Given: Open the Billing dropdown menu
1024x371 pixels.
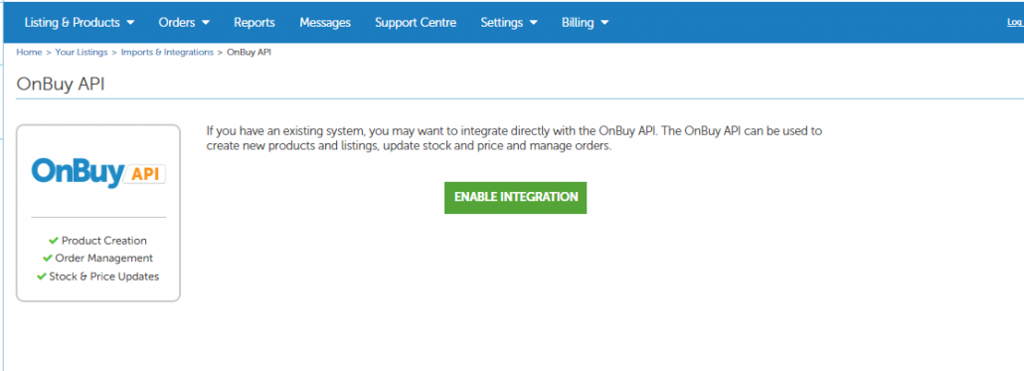Looking at the screenshot, I should (x=584, y=22).
